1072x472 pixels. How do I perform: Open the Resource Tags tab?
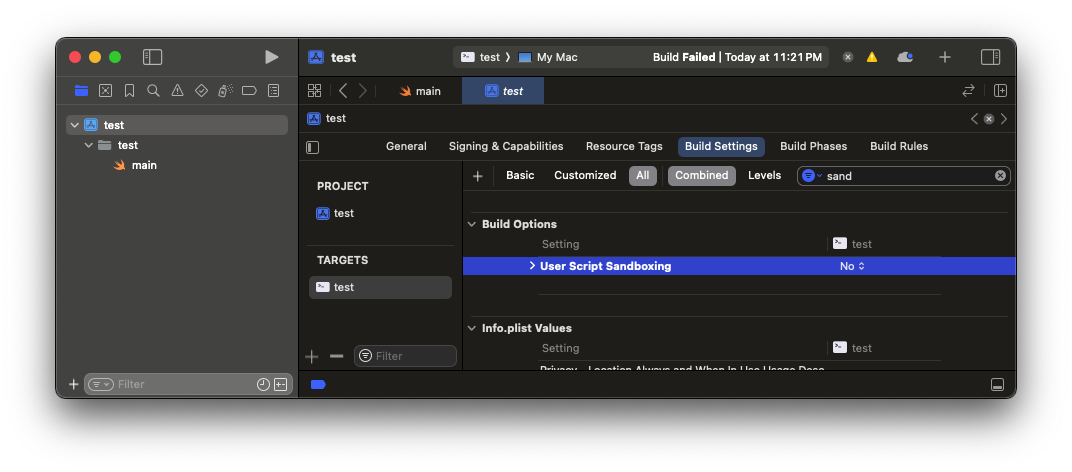pos(624,146)
